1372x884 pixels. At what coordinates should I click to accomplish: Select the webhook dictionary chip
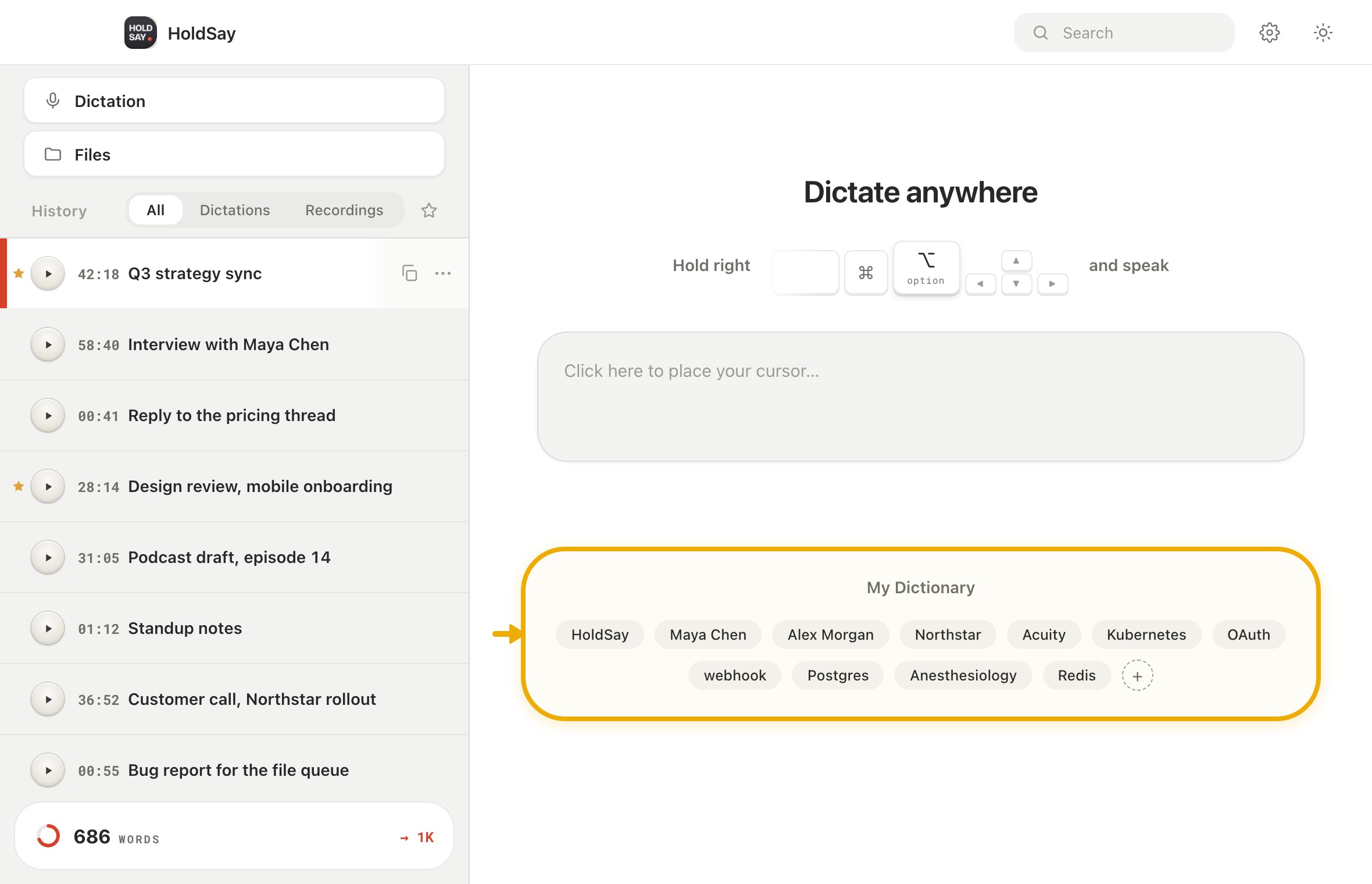(735, 675)
